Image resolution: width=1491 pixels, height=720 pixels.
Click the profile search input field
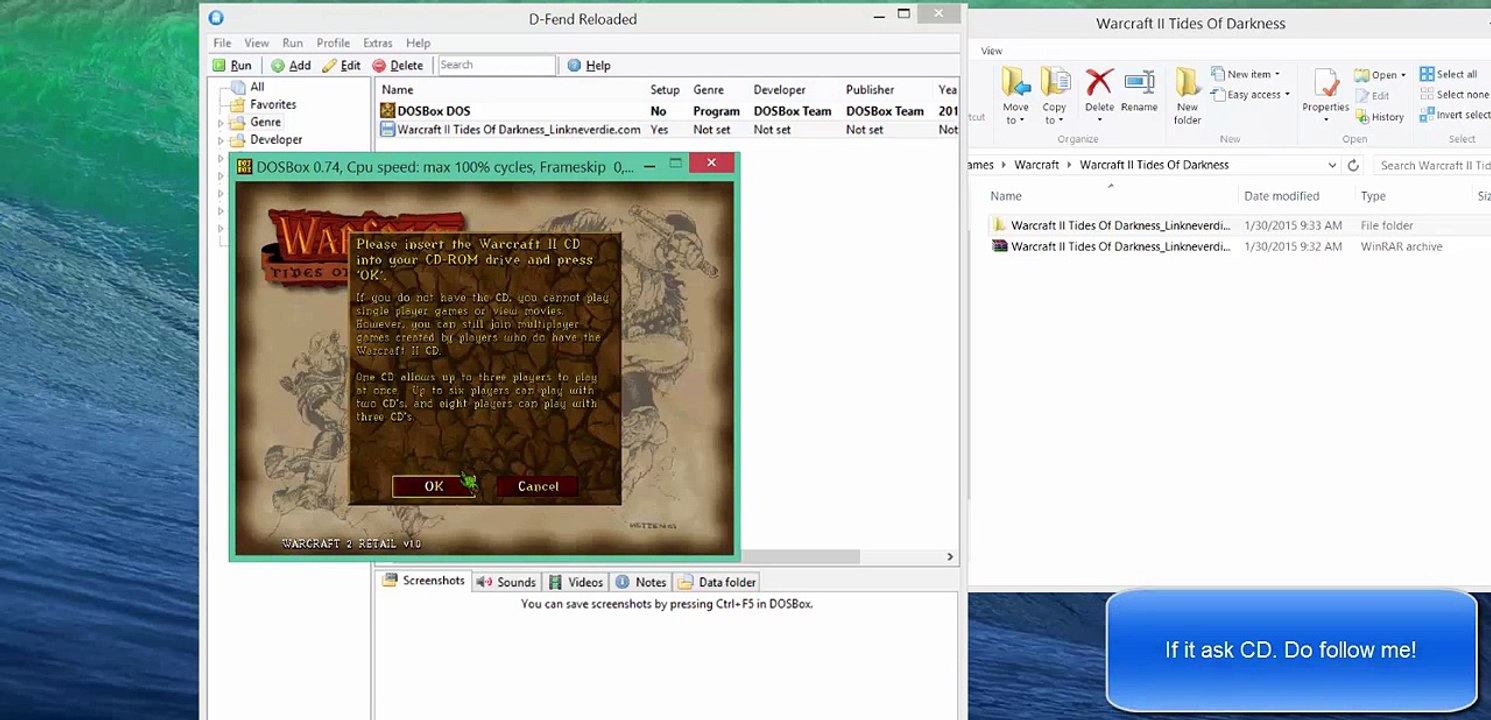pyautogui.click(x=496, y=65)
